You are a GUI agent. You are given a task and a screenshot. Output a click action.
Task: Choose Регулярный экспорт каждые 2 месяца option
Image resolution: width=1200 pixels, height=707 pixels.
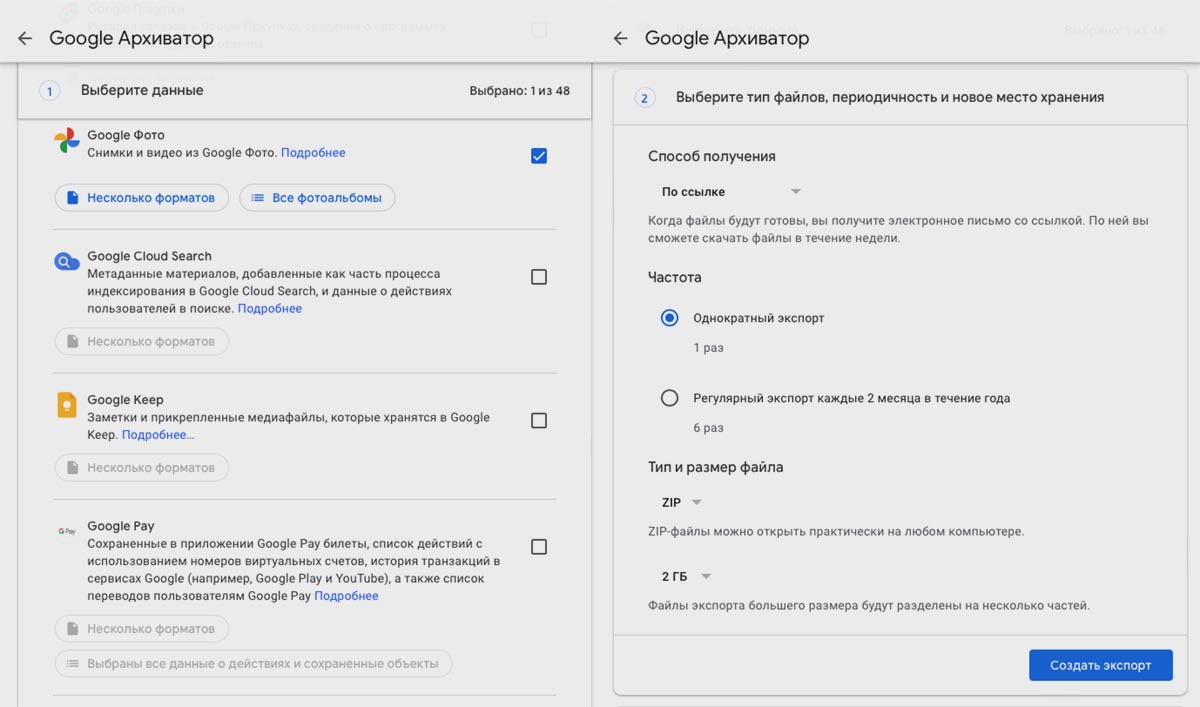670,398
